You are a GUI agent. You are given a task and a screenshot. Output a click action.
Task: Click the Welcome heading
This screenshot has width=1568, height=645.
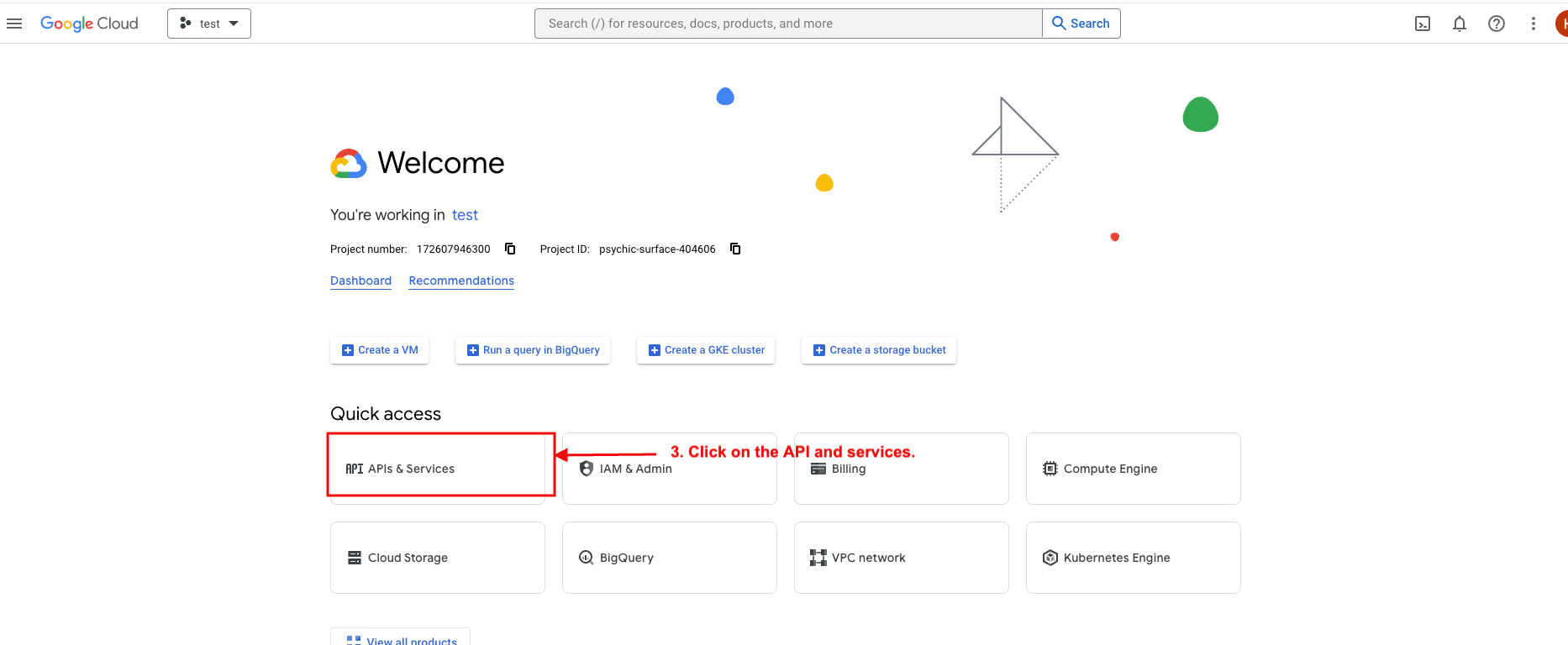tap(441, 163)
